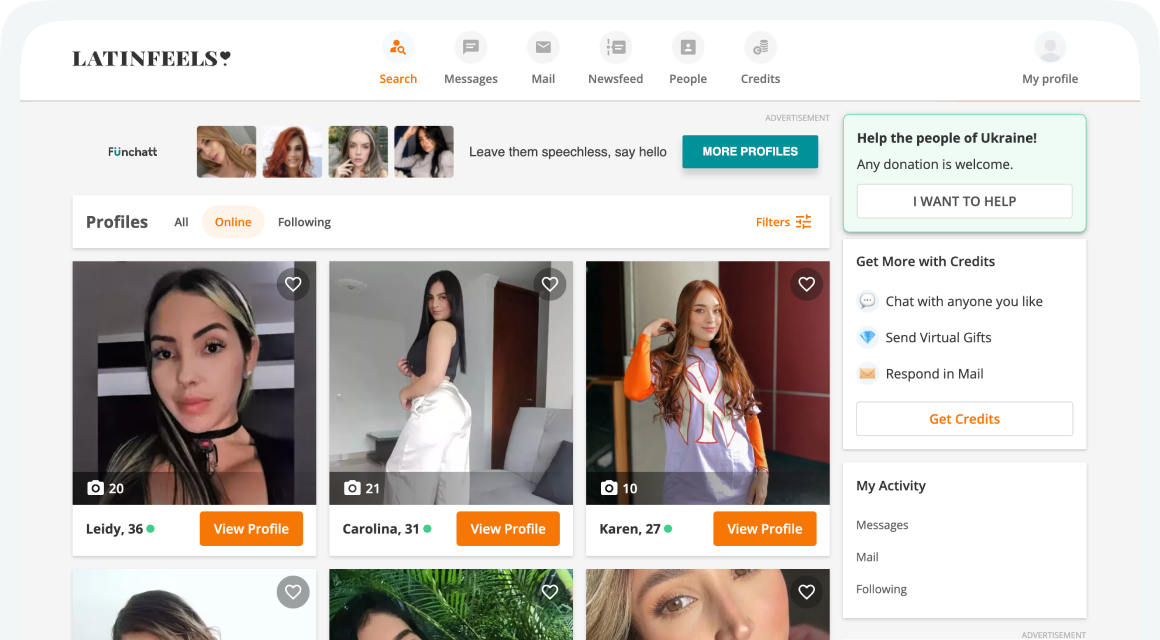Open the Credits coins icon
1160x640 pixels.
point(760,47)
